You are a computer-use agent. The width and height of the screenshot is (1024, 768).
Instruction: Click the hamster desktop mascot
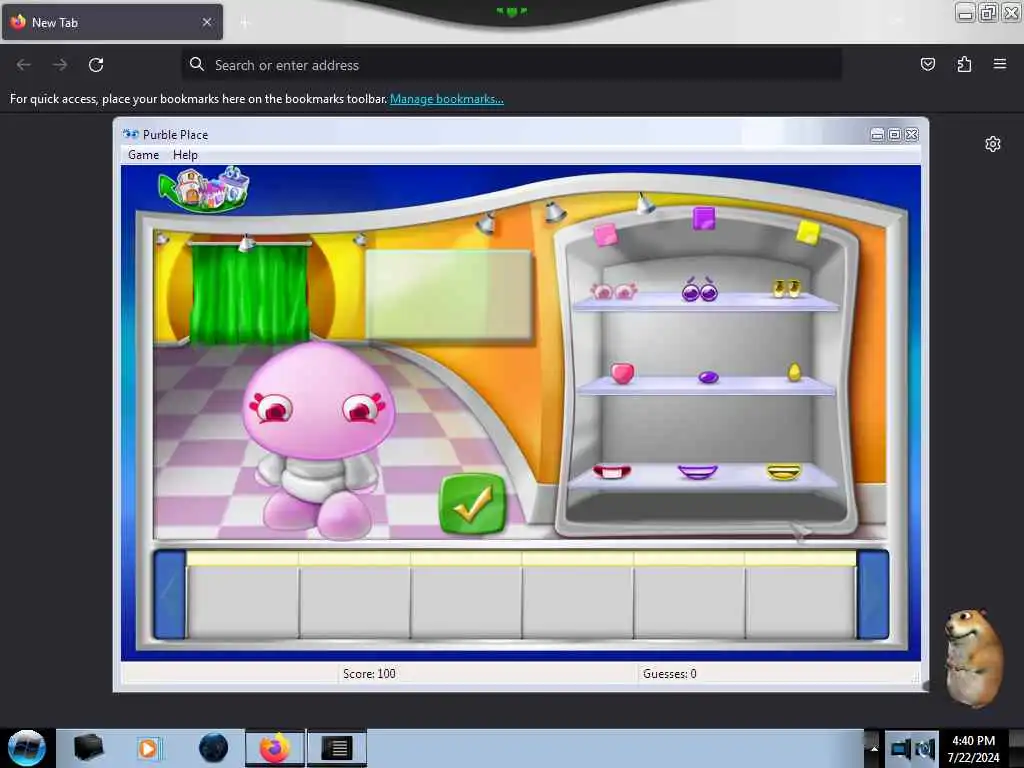[x=973, y=658]
